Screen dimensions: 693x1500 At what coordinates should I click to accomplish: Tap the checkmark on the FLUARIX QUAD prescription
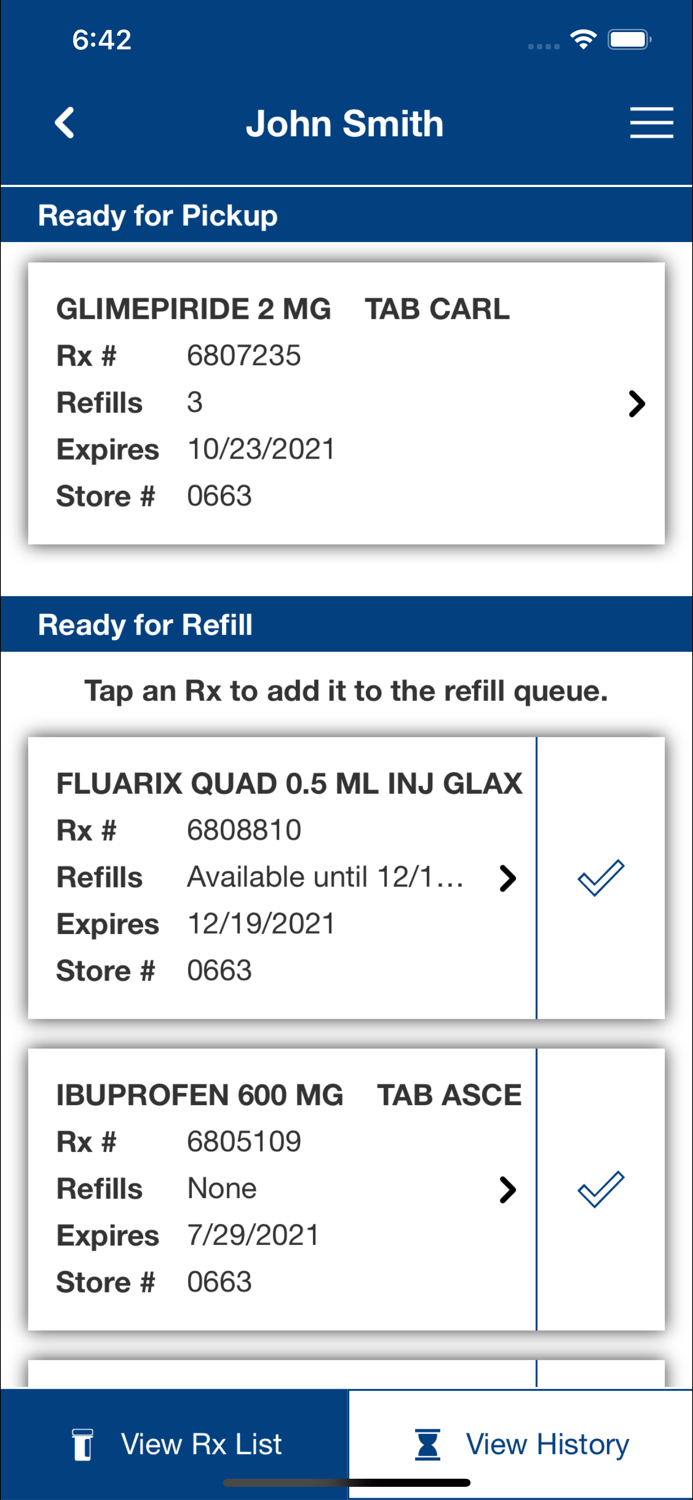[599, 877]
